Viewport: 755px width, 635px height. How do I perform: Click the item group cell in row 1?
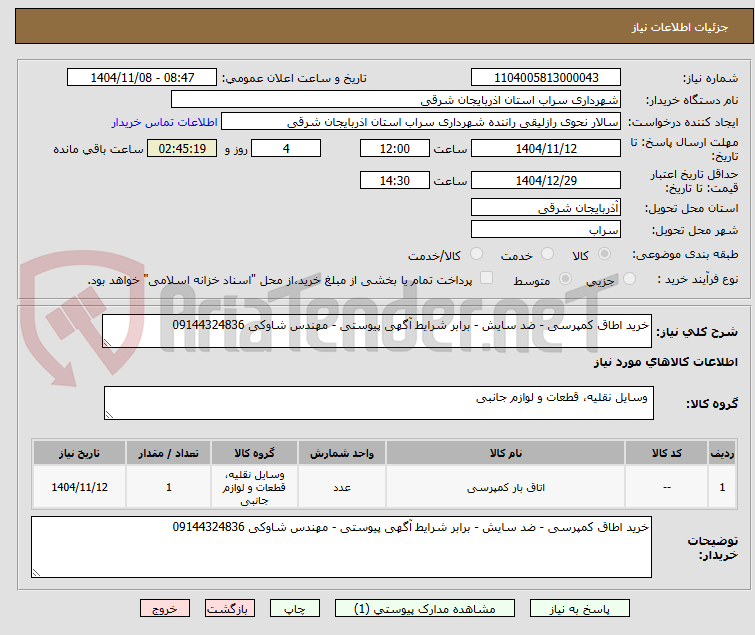(x=254, y=487)
